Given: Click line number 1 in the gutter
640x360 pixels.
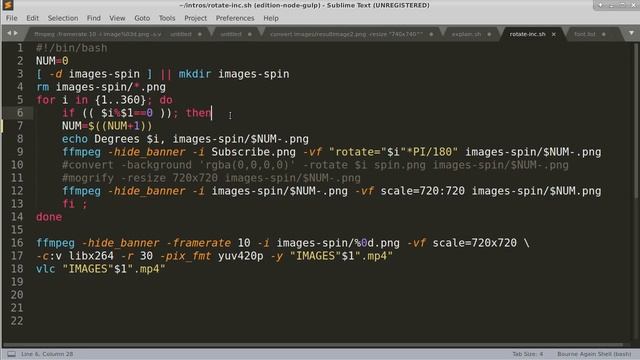Looking at the screenshot, I should (20, 48).
